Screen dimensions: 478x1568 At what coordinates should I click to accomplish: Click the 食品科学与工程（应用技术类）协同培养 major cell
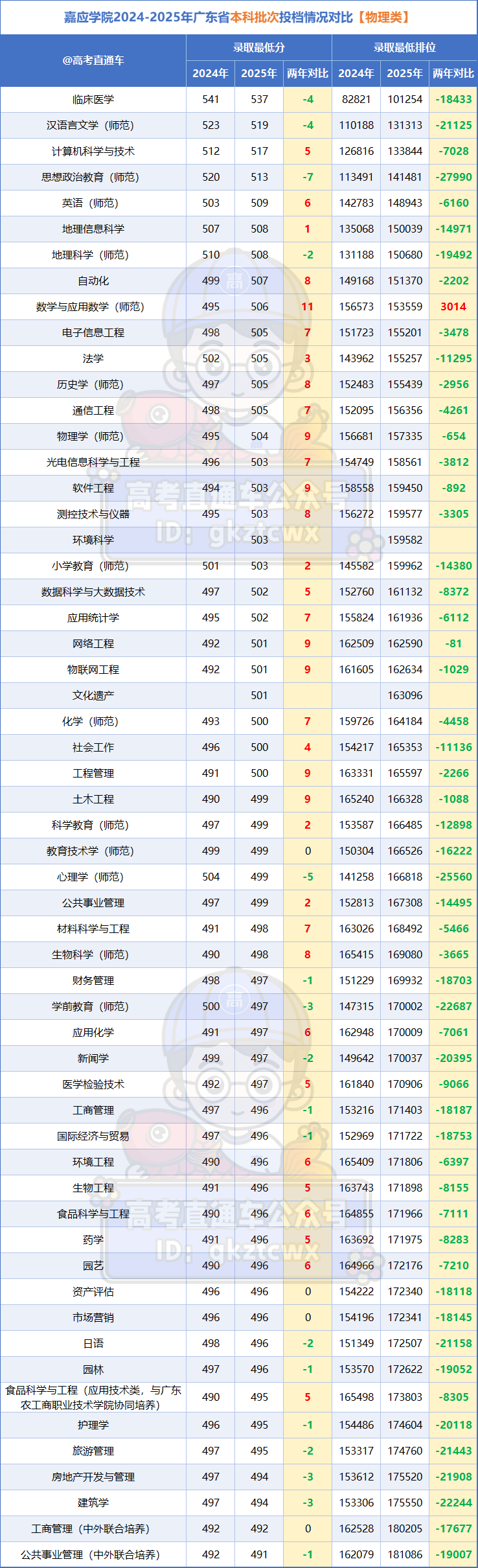point(93,1397)
